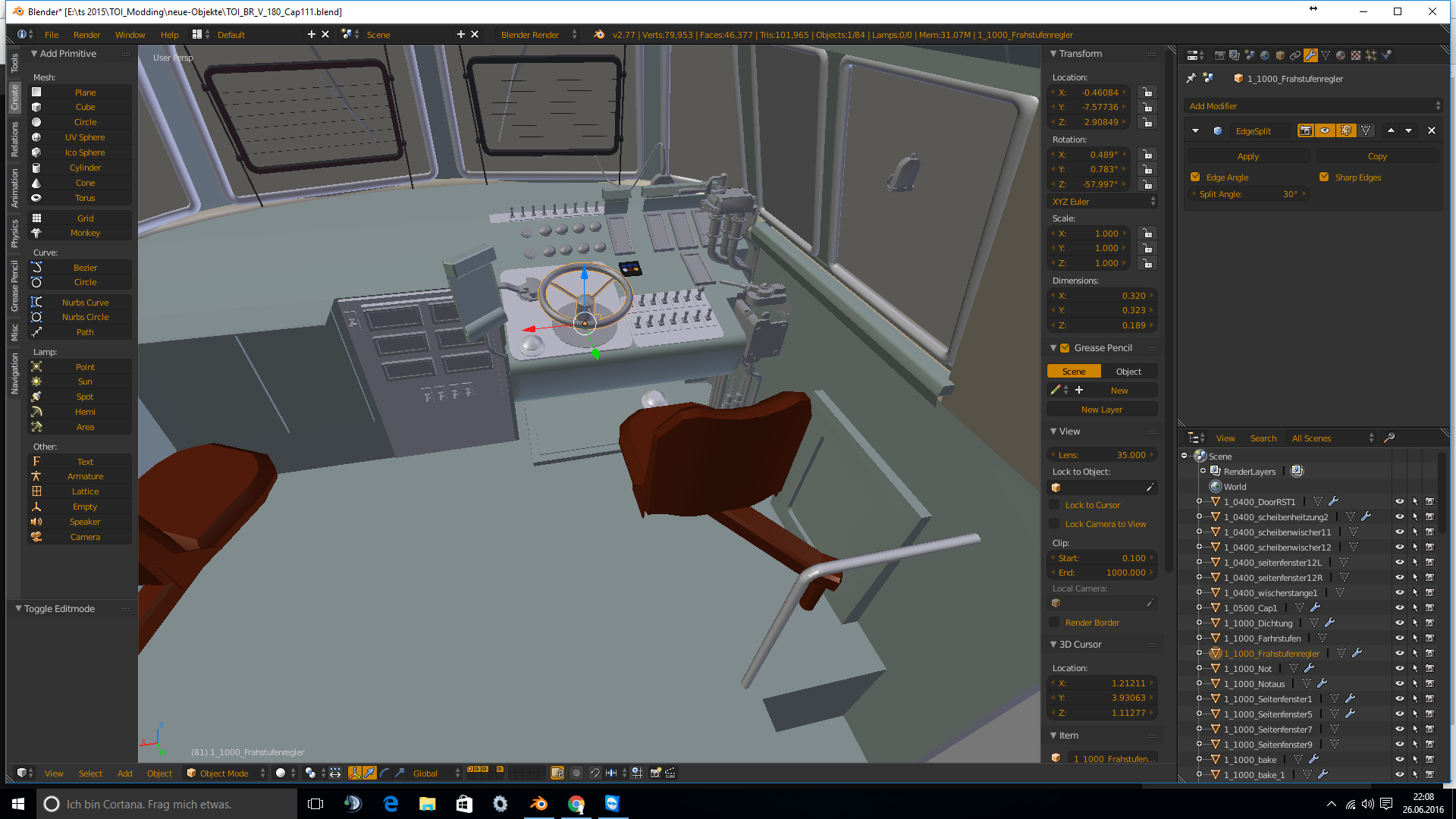
Task: Open the Texture properties tab
Action: [1356, 55]
